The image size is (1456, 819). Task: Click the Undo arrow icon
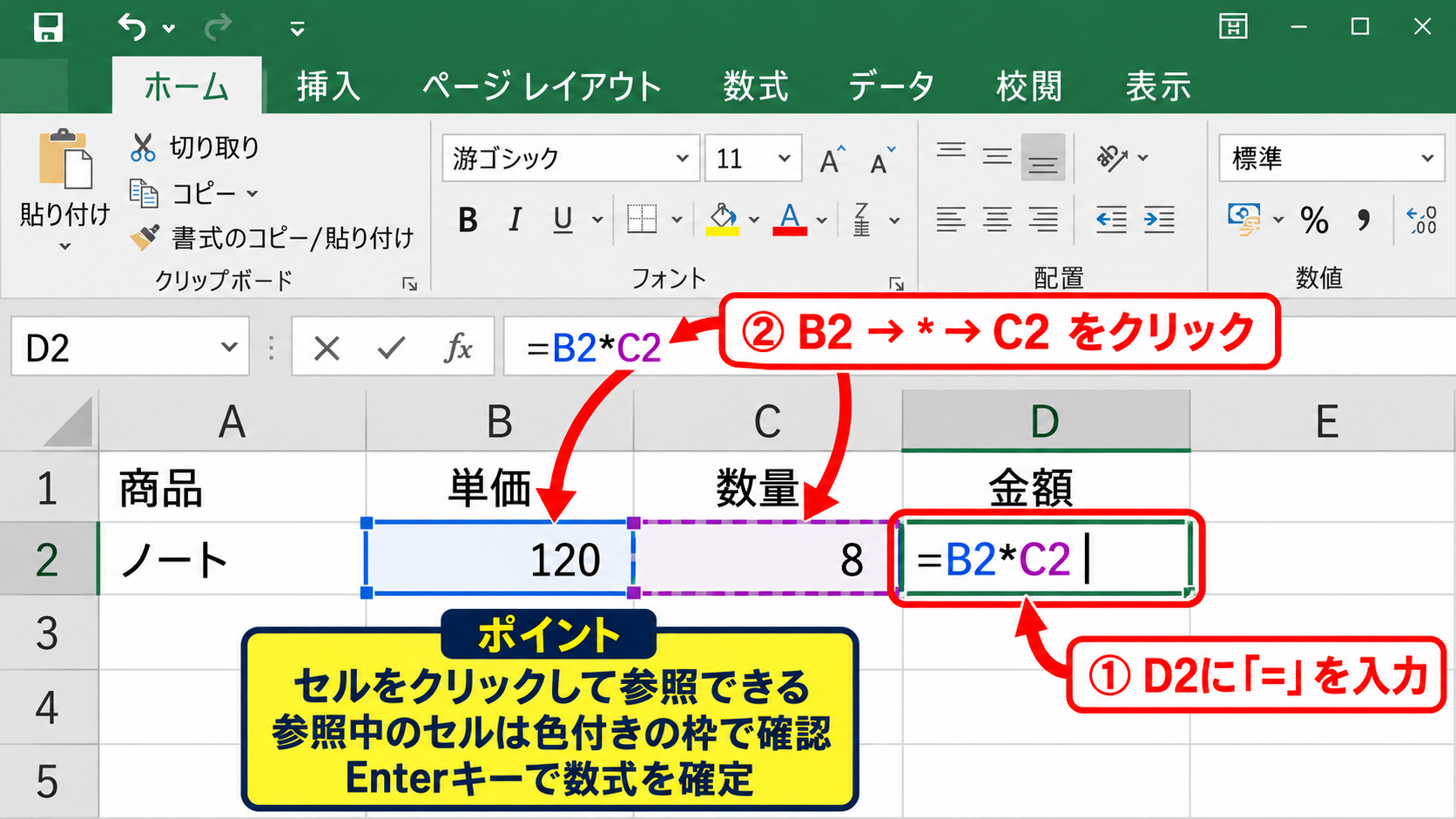132,27
